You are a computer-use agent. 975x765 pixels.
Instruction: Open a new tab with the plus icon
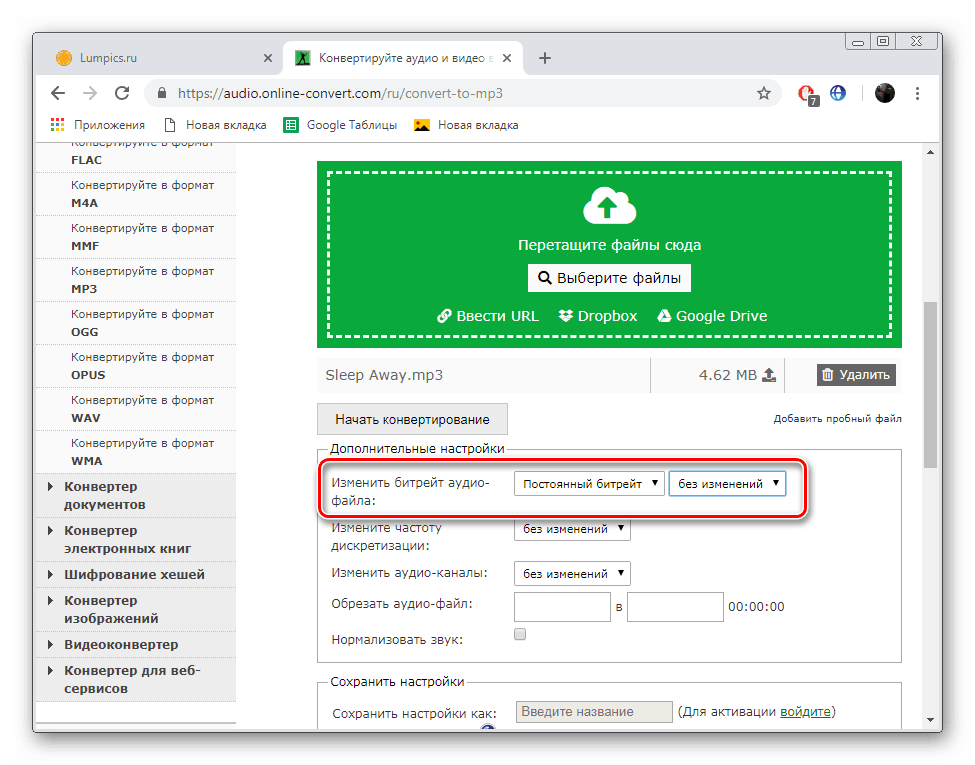click(x=545, y=58)
